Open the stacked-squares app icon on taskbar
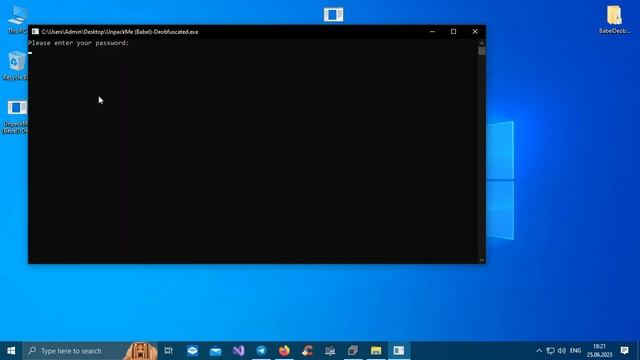Screen dimensions: 640x360 pos(353,351)
